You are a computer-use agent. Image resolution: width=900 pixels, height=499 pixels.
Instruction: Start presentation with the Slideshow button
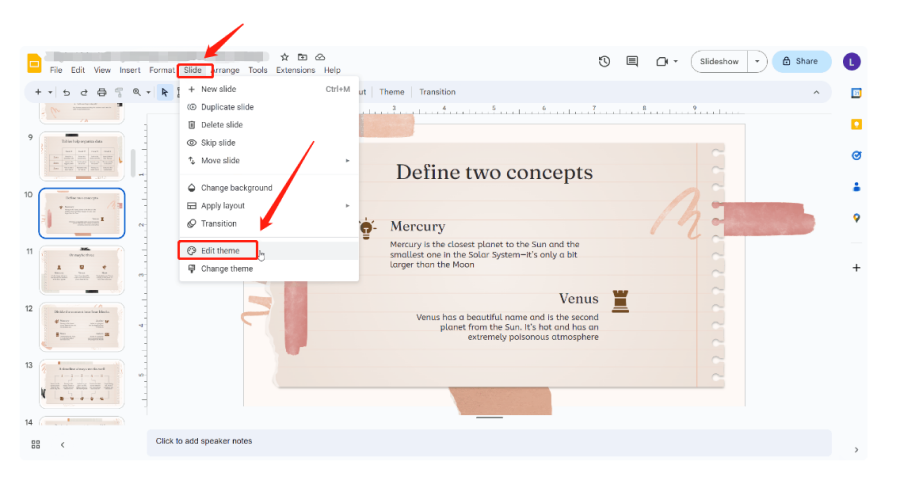[x=720, y=61]
